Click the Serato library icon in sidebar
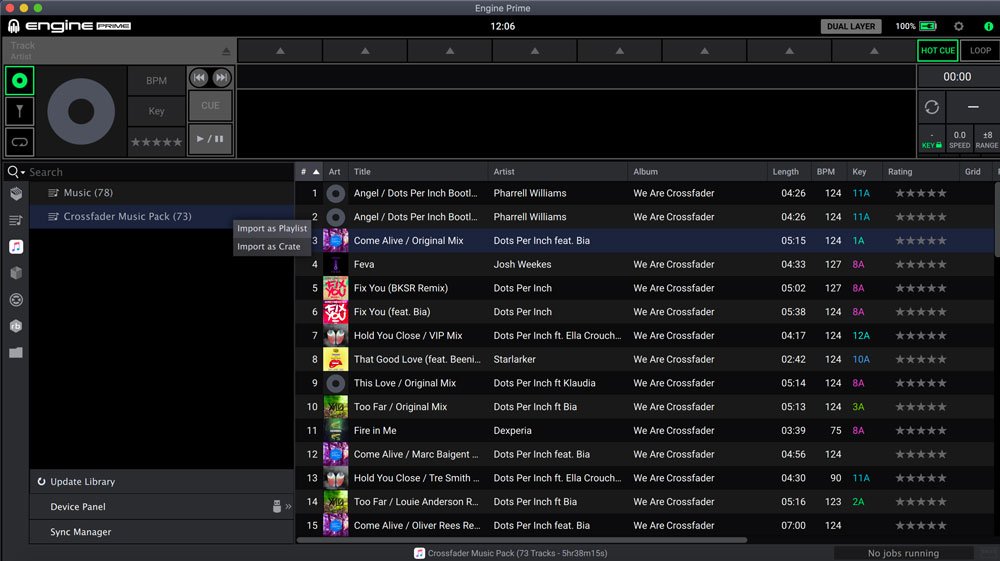 coord(16,299)
